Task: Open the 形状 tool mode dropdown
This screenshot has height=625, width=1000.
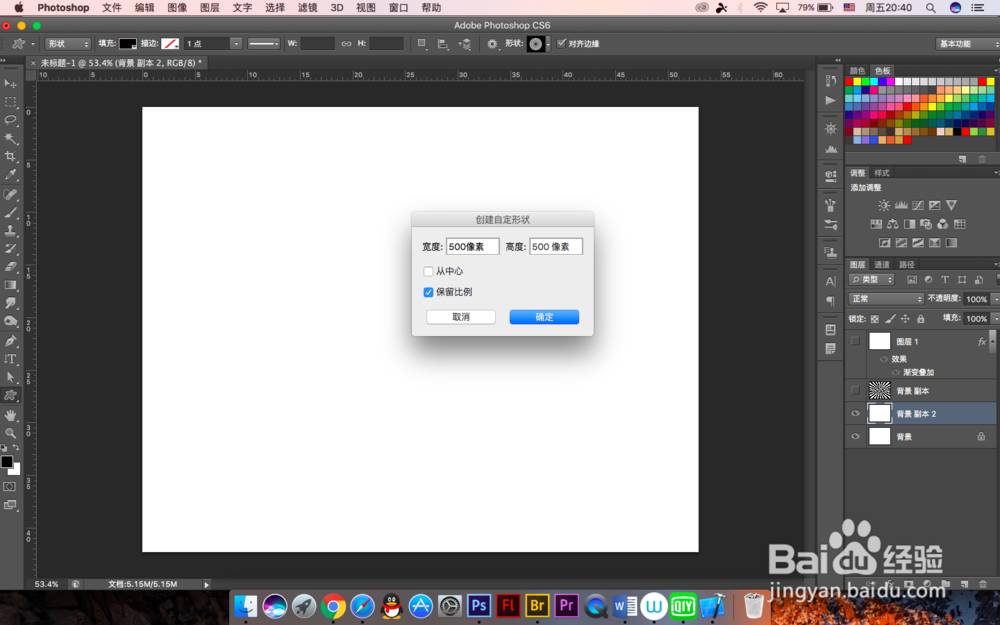Action: coord(68,43)
